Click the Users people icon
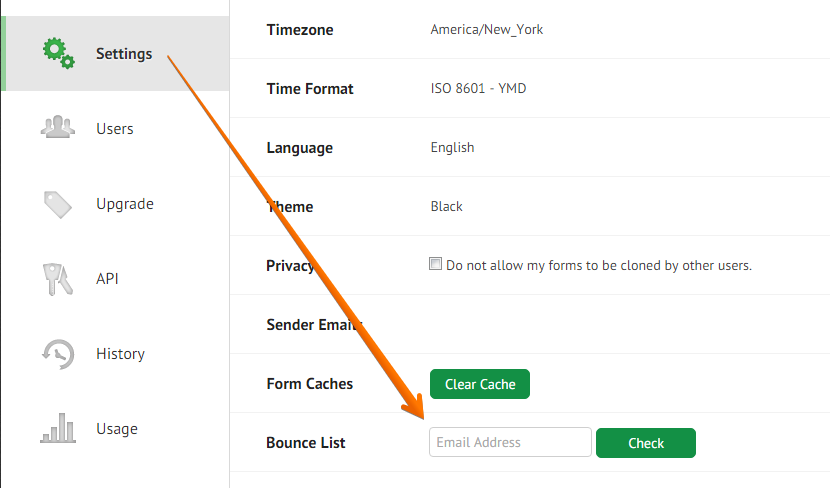 (58, 128)
